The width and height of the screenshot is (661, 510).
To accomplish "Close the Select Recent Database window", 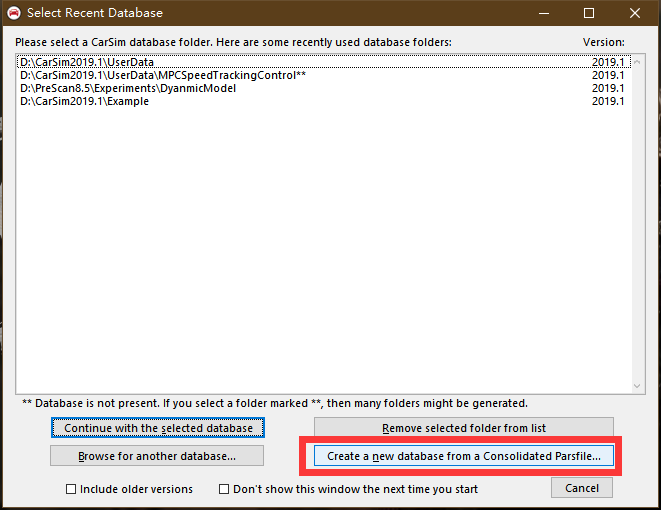I will point(635,13).
